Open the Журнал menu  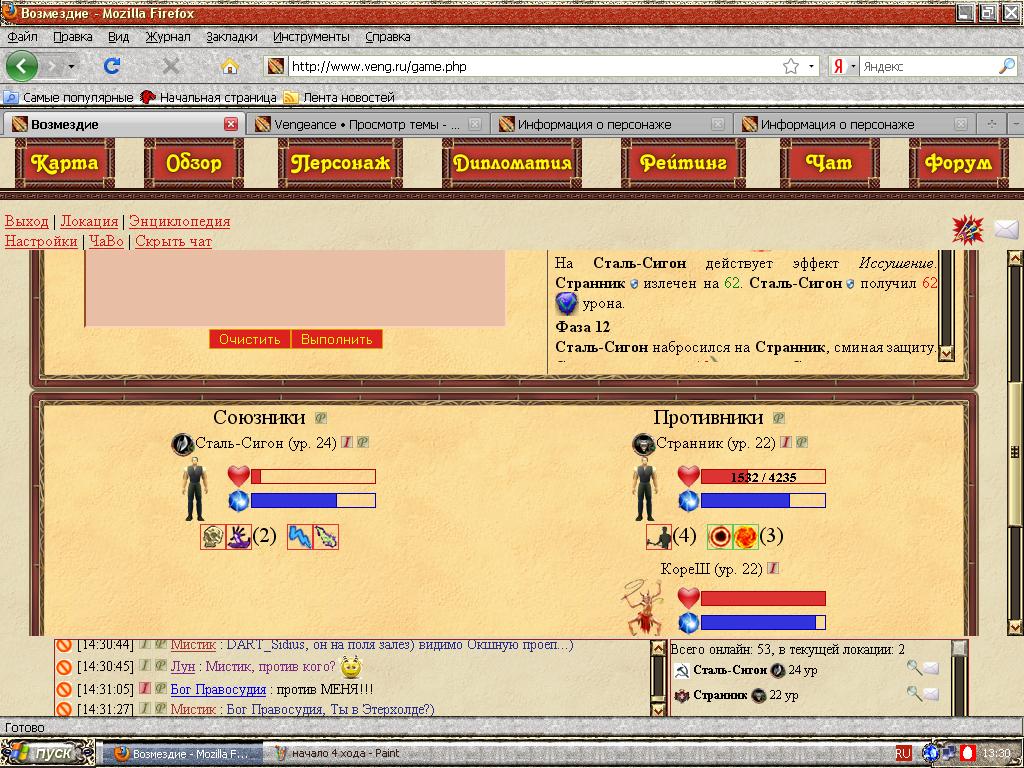point(168,37)
